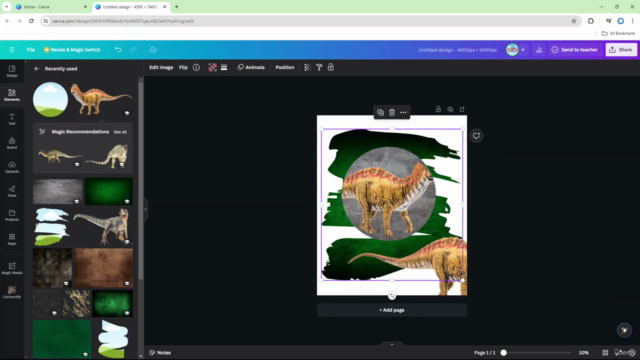640x360 pixels.
Task: Open the Draw sidebar tool
Action: [x=12, y=191]
